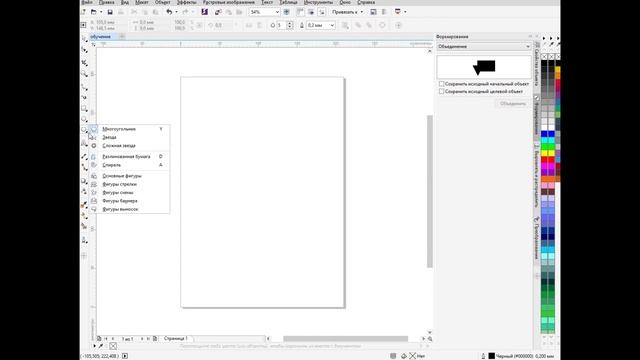The image size is (640, 360).
Task: Pick Flowchart Shapes in flyout
Action: pyautogui.click(x=129, y=192)
